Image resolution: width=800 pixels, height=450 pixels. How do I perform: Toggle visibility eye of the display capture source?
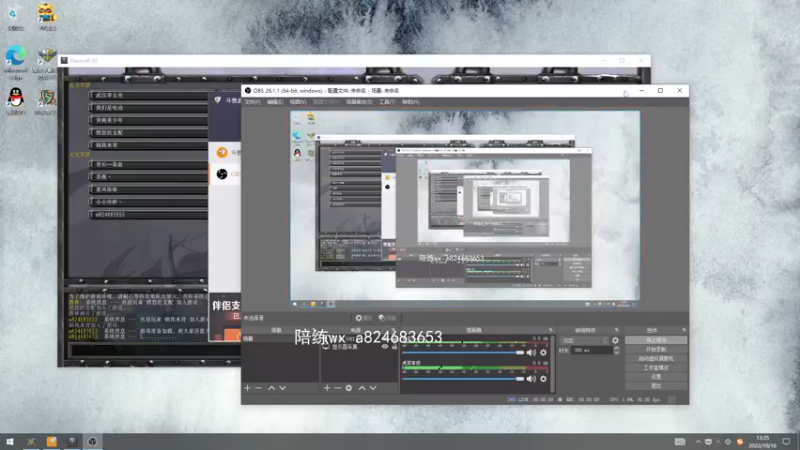(385, 346)
